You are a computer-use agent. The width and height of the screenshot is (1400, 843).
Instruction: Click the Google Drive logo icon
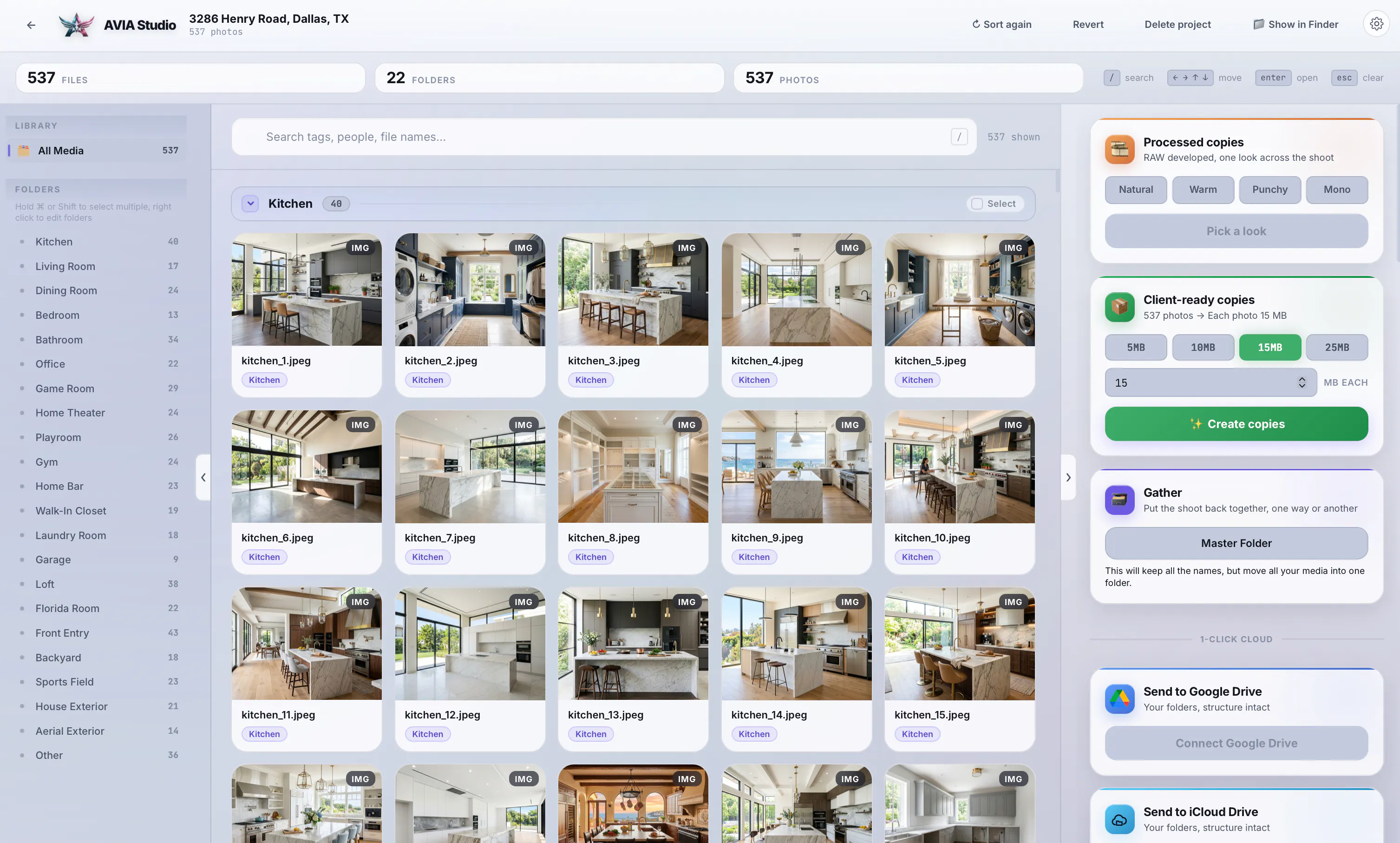tap(1119, 699)
